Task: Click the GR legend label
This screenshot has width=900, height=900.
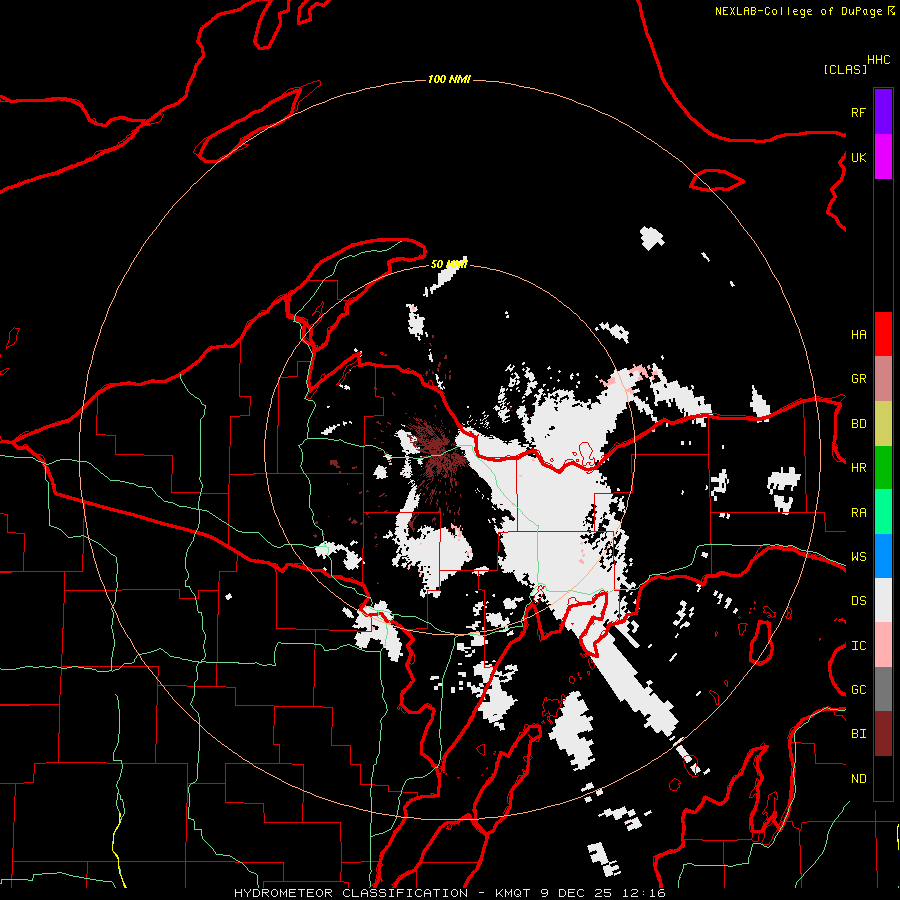Action: pos(858,378)
